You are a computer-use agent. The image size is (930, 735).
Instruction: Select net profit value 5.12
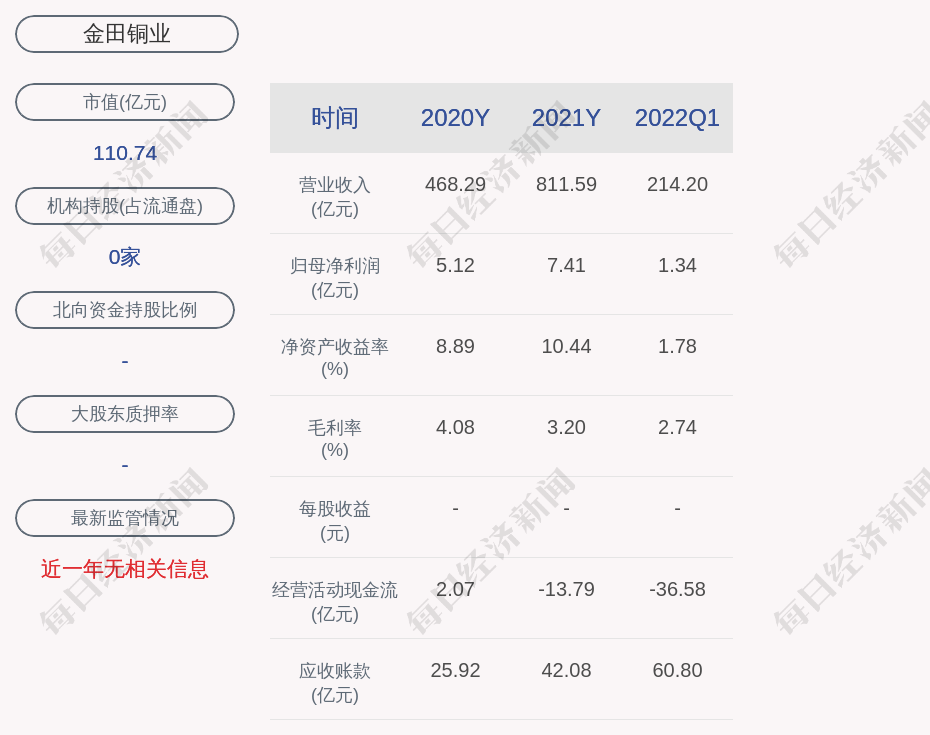(x=456, y=265)
